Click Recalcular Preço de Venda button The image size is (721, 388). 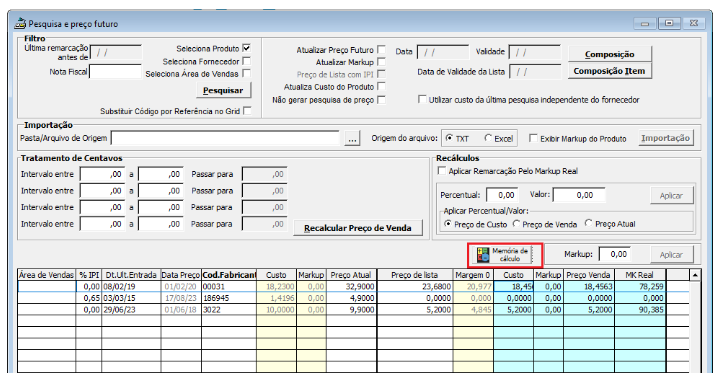tap(358, 228)
